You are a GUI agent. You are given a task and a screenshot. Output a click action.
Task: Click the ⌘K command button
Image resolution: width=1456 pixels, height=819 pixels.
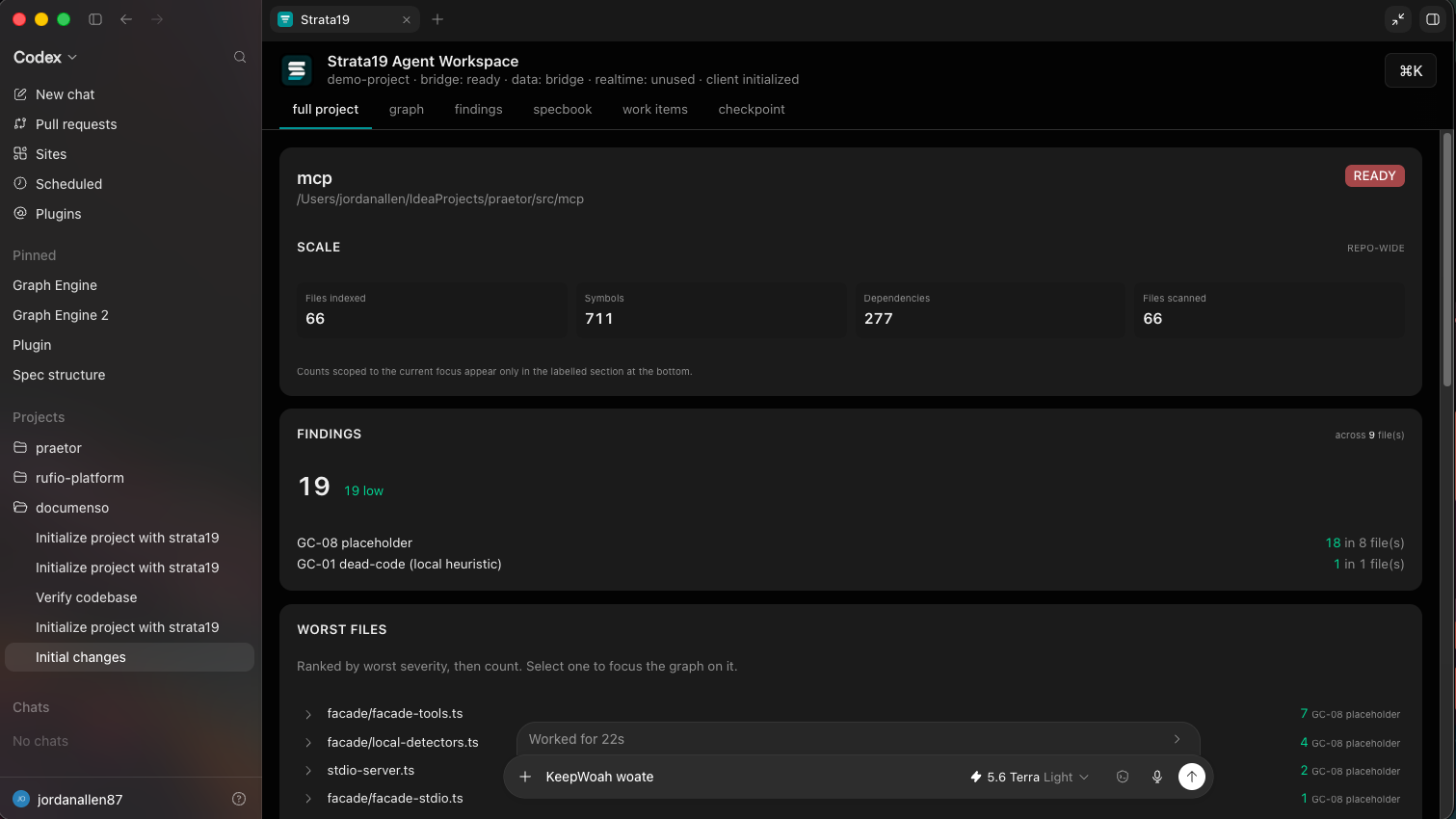point(1411,70)
